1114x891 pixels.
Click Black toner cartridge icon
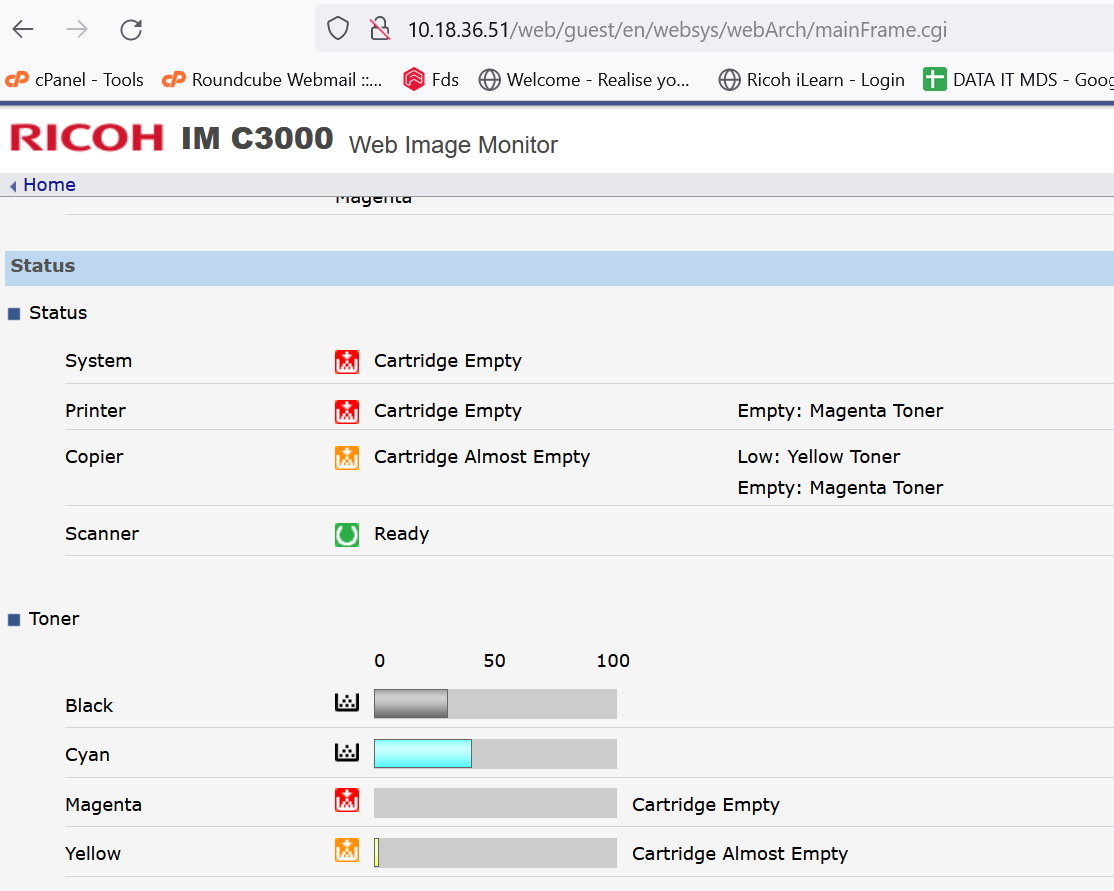[x=347, y=702]
